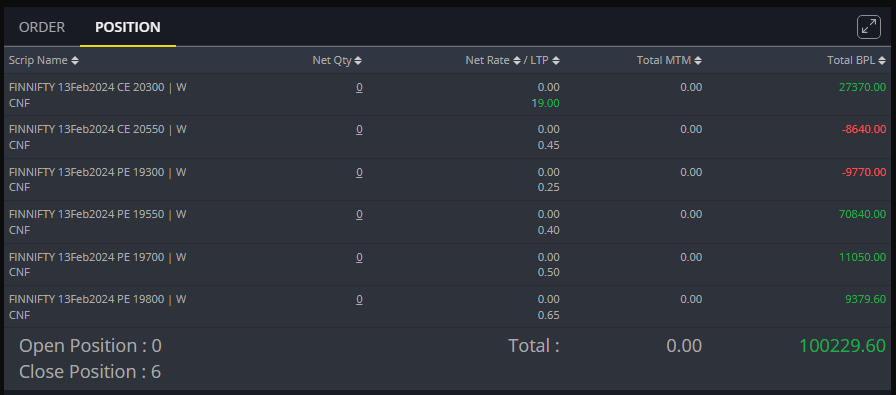Viewport: 896px width, 395px height.
Task: Select FINNIFTY 13Feb2024 PE 19550 scrip
Action: pos(98,214)
